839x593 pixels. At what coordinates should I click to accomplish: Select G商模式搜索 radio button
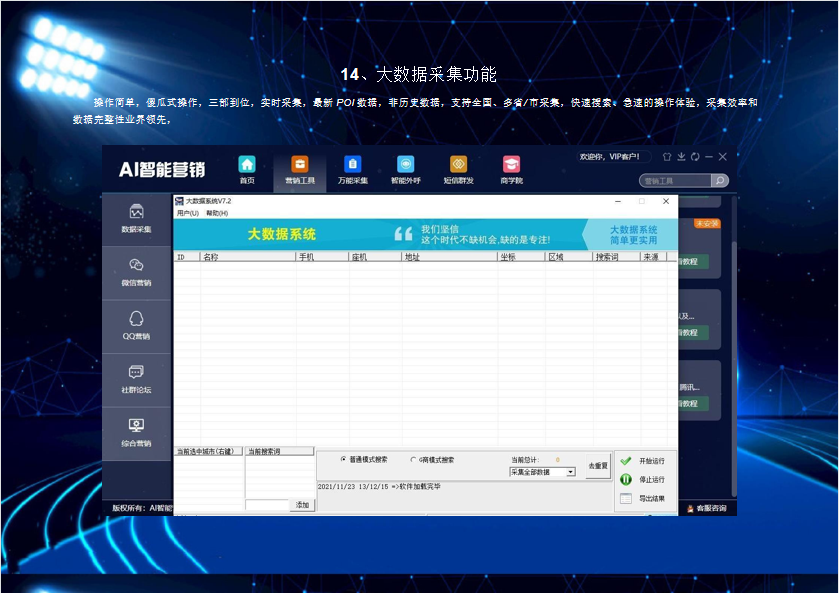pyautogui.click(x=413, y=460)
